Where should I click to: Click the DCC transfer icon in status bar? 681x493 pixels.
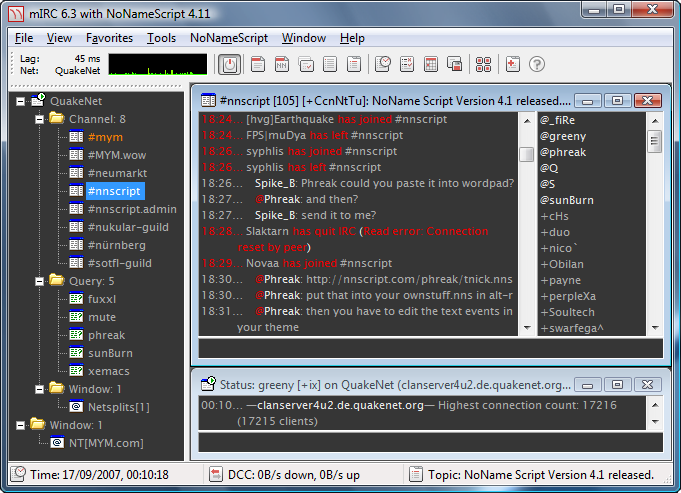click(x=215, y=474)
